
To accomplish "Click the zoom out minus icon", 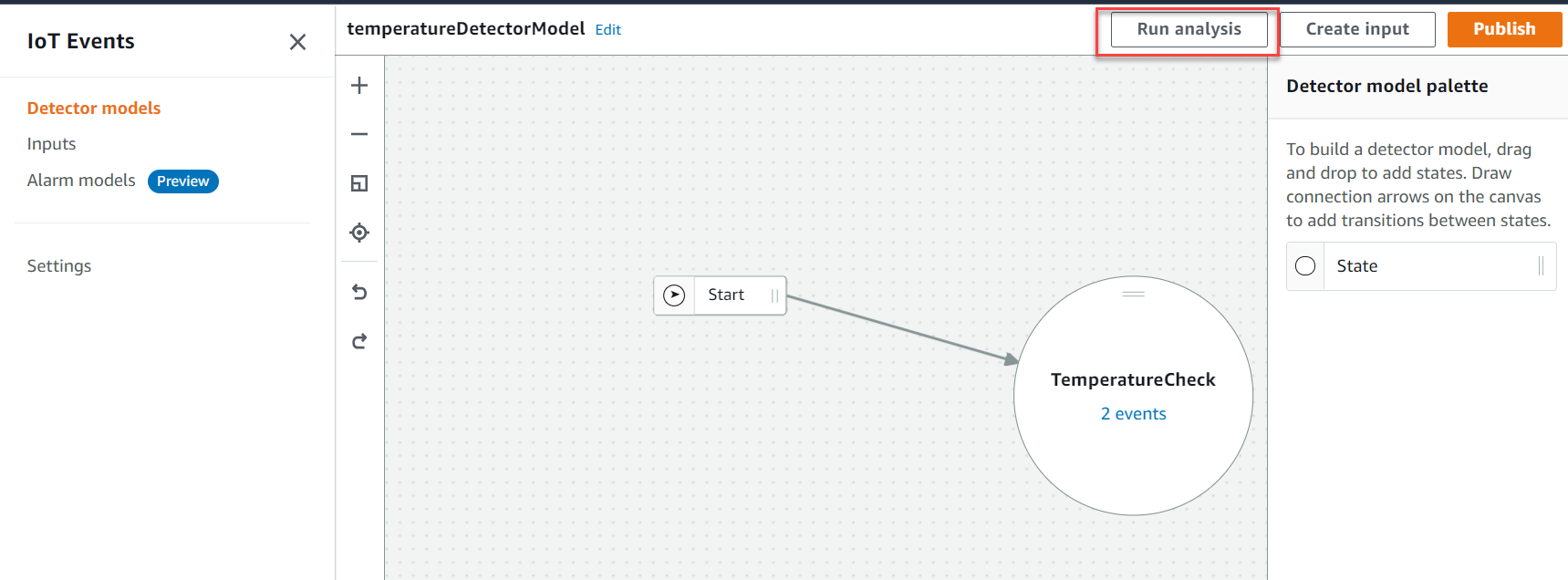I will [x=359, y=134].
